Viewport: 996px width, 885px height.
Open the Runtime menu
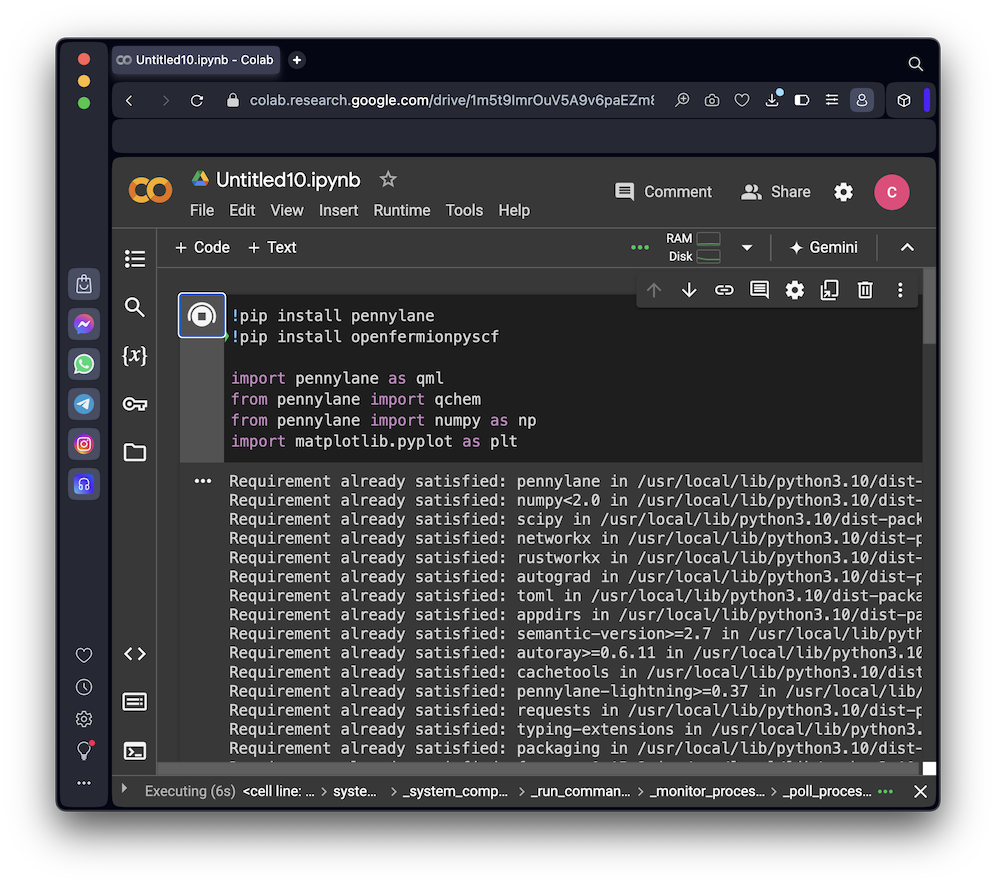(x=402, y=211)
